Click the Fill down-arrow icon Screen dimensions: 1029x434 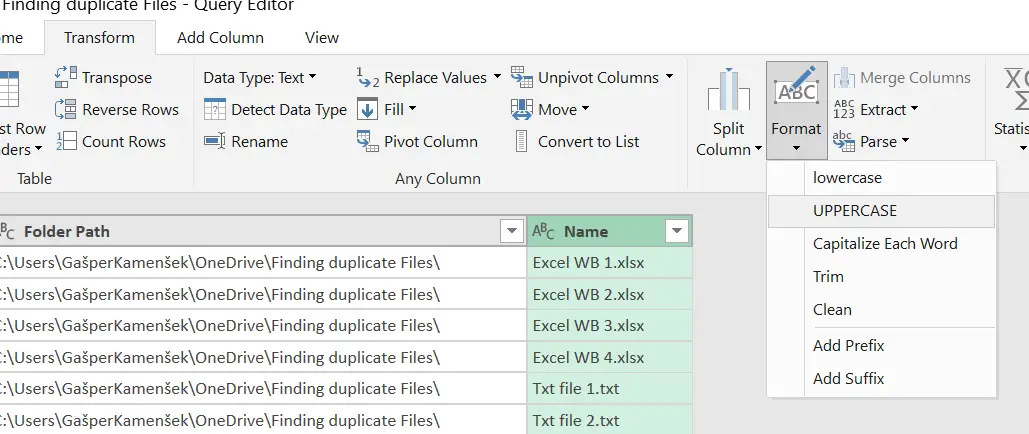click(368, 110)
